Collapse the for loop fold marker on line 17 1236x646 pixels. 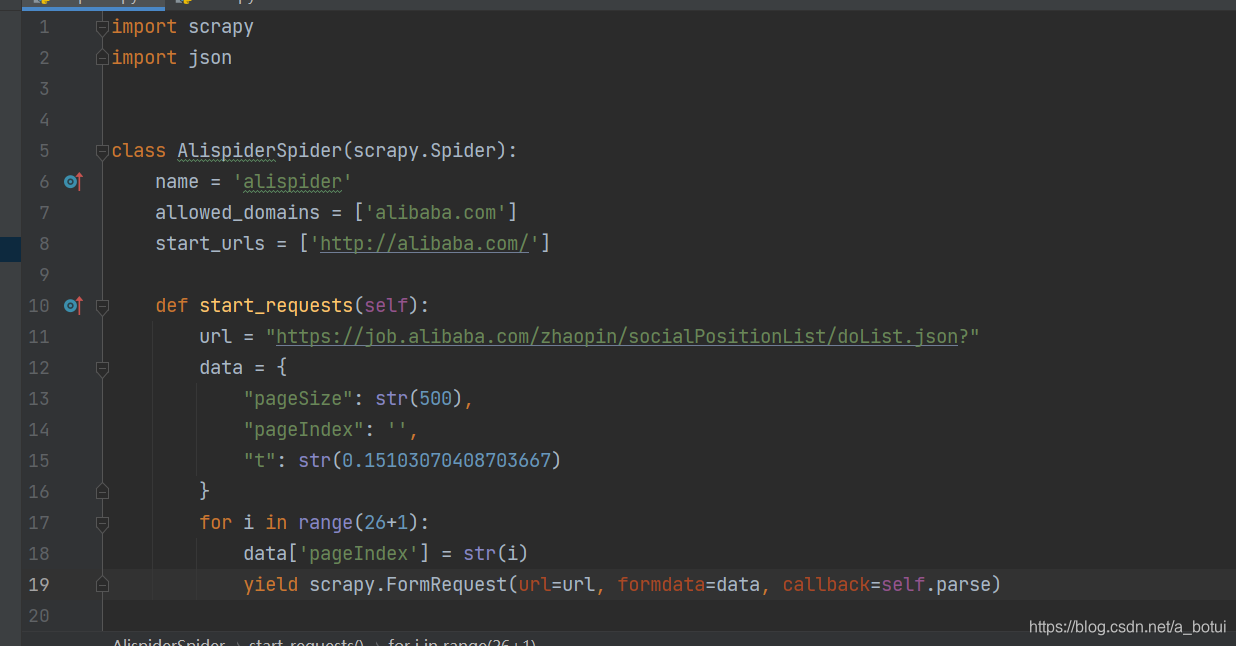[102, 523]
